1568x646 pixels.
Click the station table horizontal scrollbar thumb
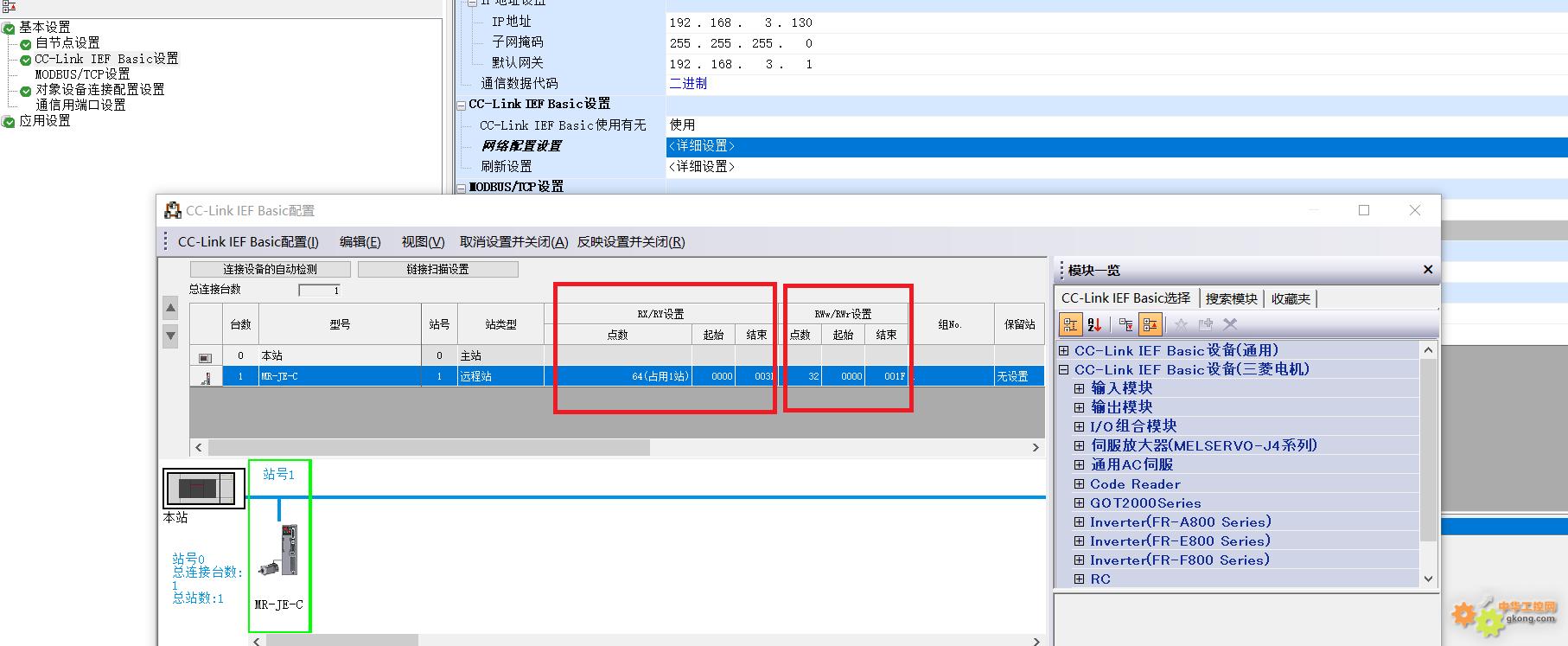pyautogui.click(x=429, y=447)
